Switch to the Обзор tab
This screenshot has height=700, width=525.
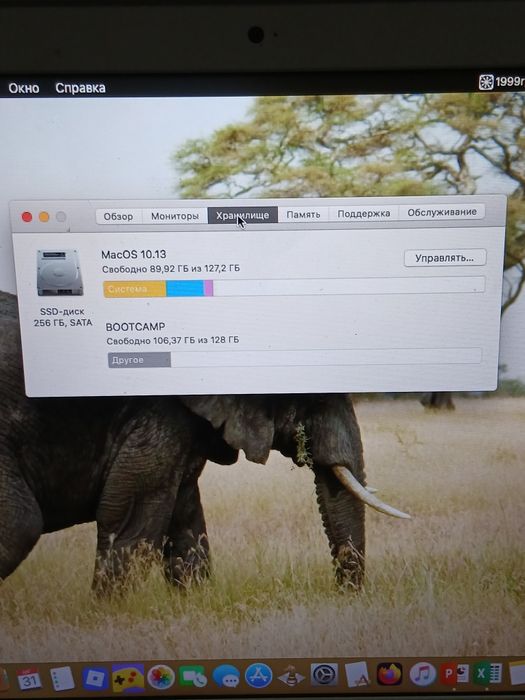pyautogui.click(x=118, y=217)
